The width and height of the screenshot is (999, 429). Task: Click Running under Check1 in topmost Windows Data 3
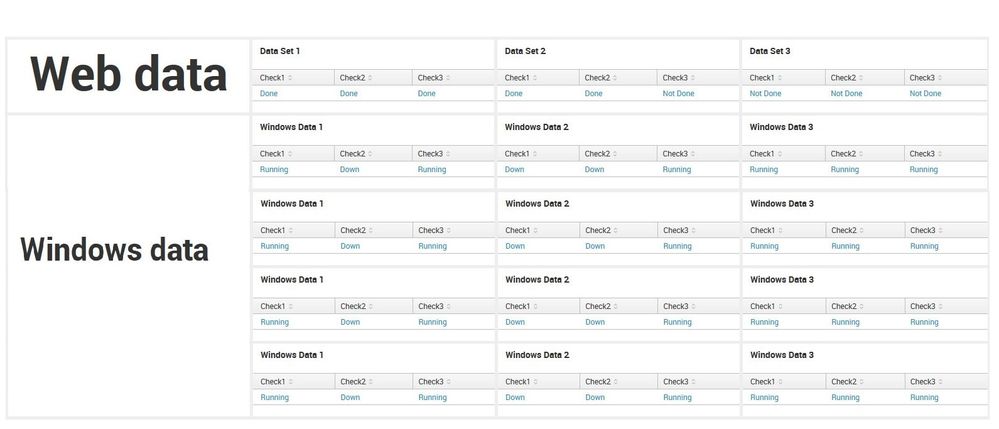(763, 170)
